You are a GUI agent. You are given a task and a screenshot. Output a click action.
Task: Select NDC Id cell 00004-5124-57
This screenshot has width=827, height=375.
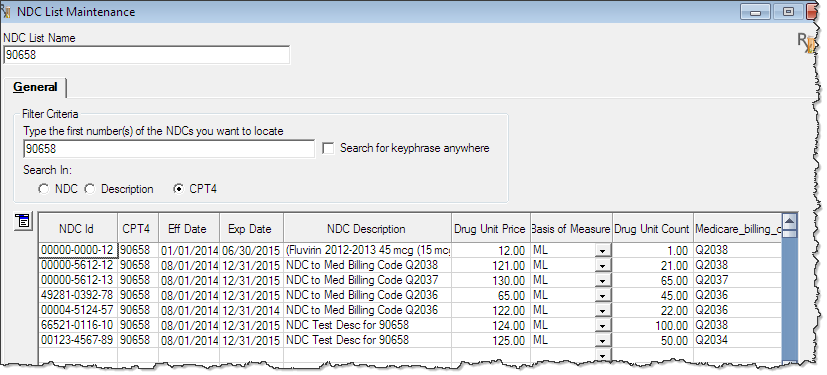pyautogui.click(x=78, y=310)
